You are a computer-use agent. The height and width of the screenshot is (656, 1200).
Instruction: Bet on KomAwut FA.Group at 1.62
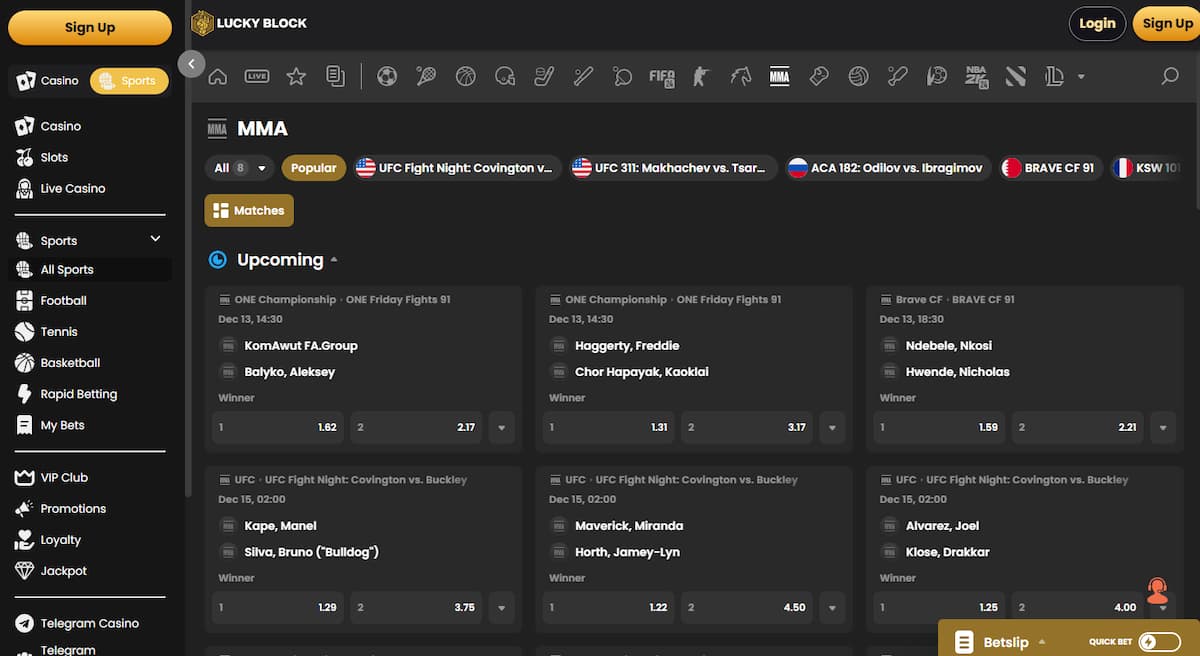tap(278, 427)
